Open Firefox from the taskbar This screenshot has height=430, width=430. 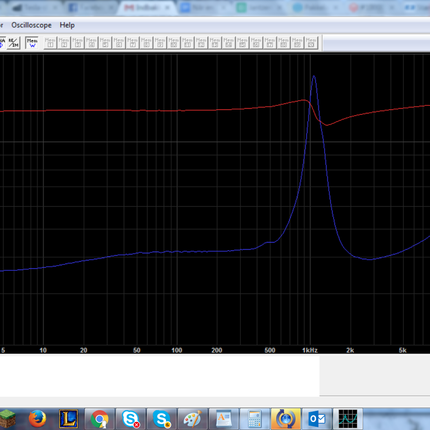[37, 418]
